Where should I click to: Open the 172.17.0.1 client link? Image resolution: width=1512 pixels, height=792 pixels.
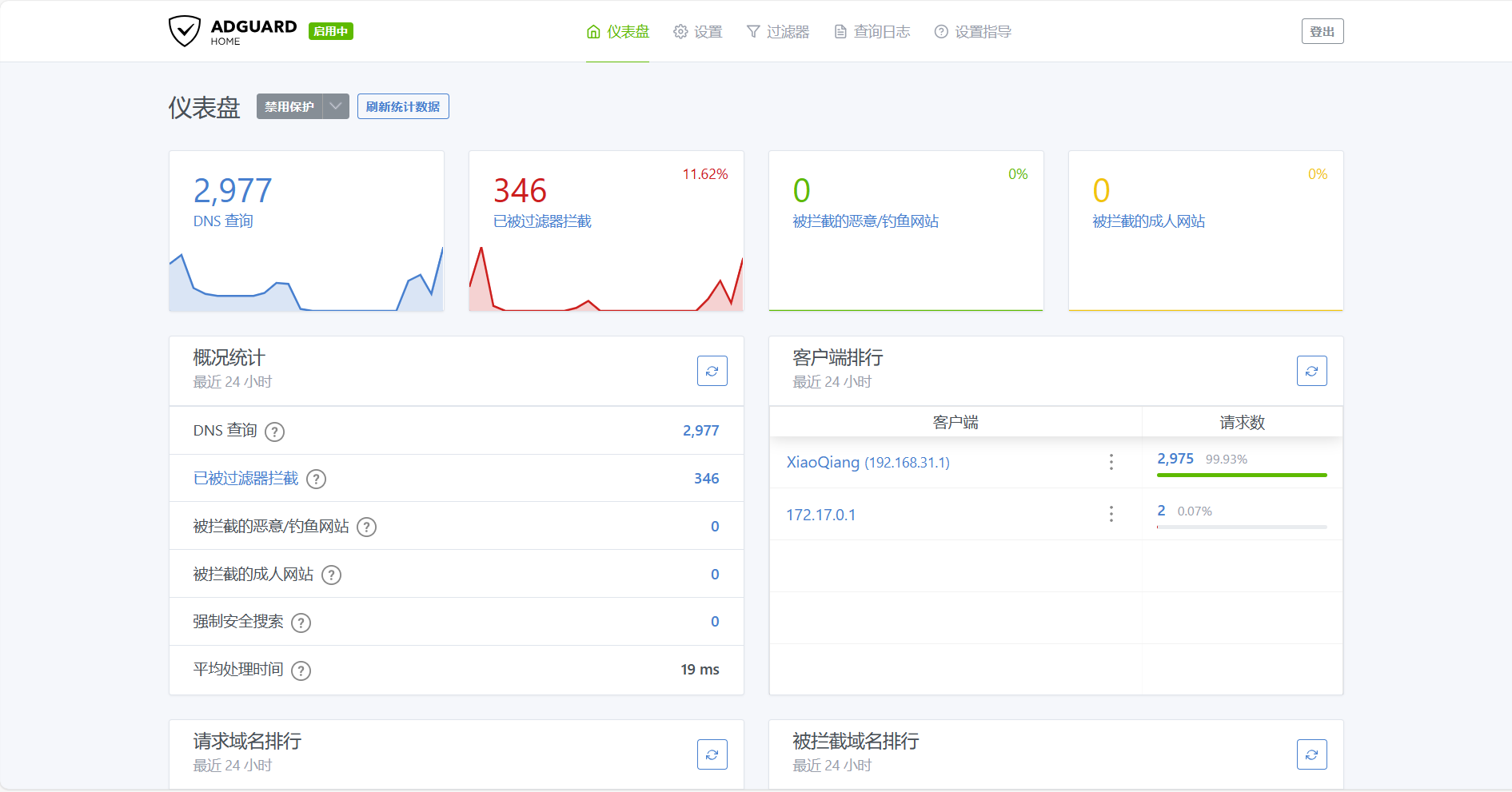[x=821, y=515]
